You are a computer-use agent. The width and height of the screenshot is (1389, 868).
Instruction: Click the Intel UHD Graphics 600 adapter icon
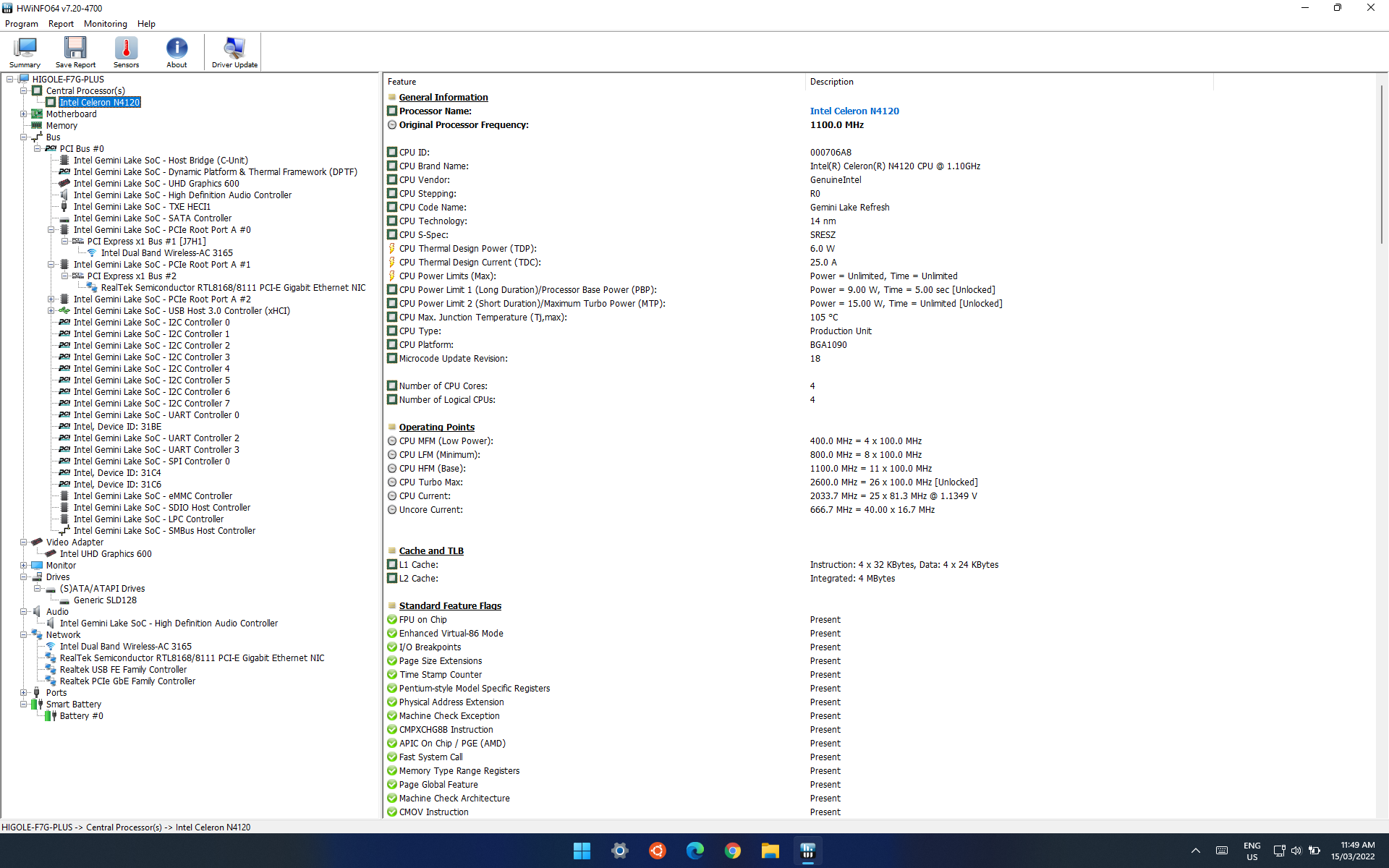(x=51, y=553)
